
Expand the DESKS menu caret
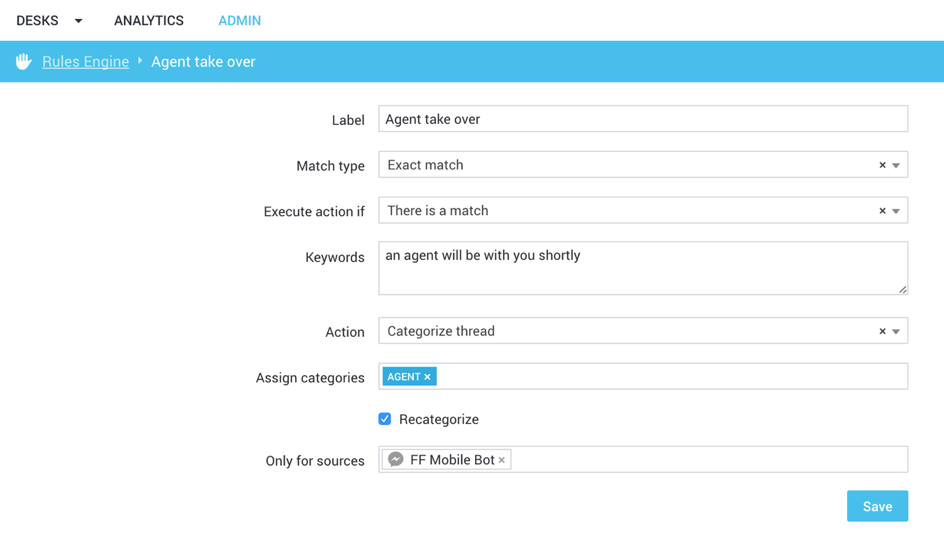[x=78, y=21]
